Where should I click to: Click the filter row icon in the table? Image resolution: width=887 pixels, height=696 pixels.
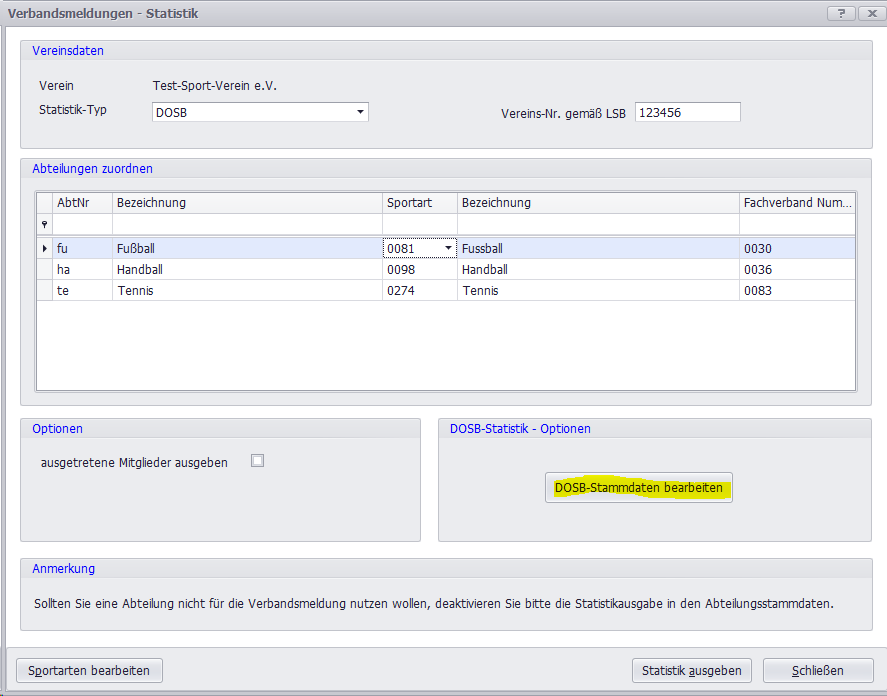click(x=44, y=225)
